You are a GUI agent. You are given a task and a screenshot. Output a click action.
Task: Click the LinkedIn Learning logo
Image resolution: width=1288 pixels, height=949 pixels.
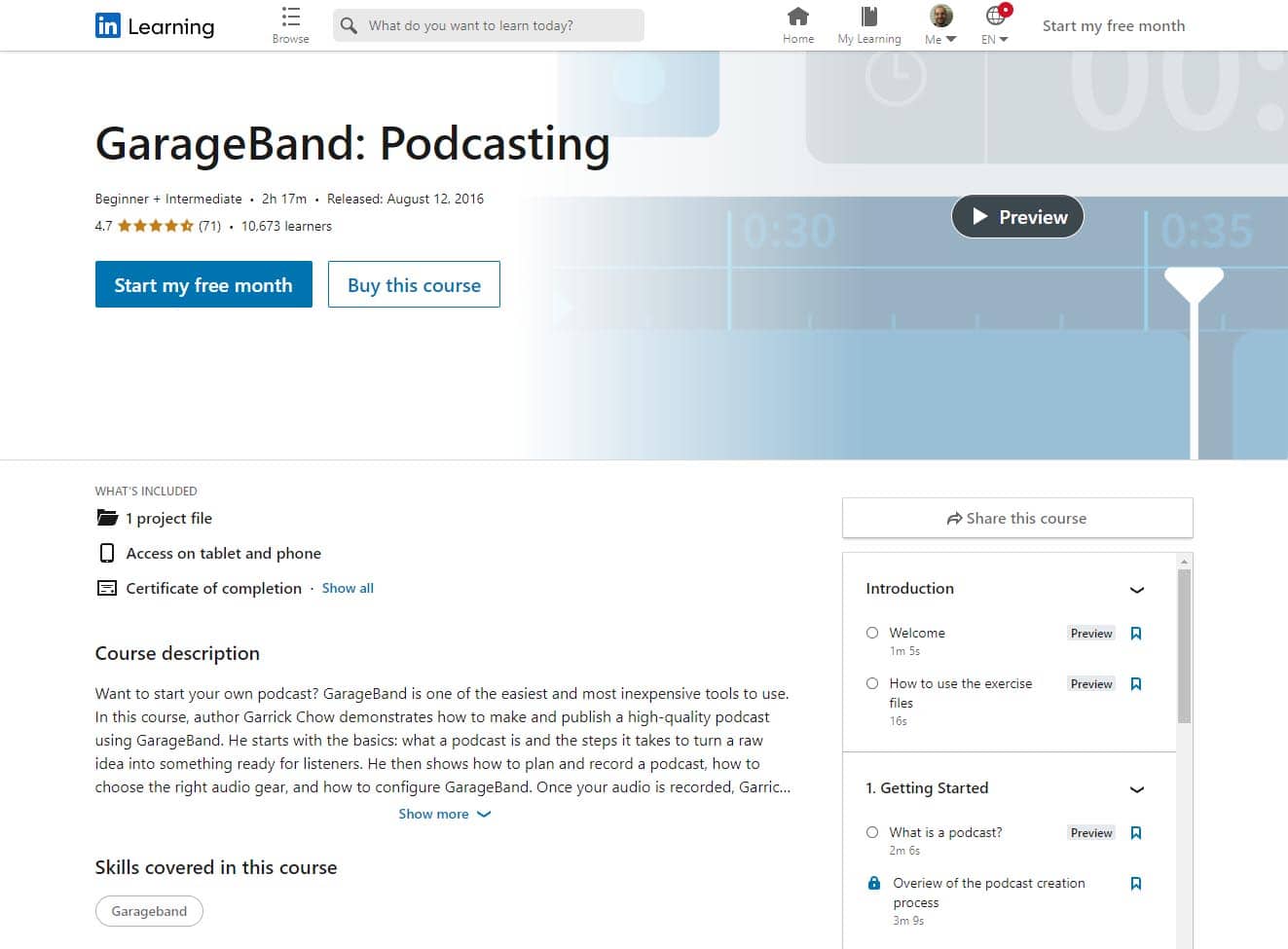(x=155, y=26)
